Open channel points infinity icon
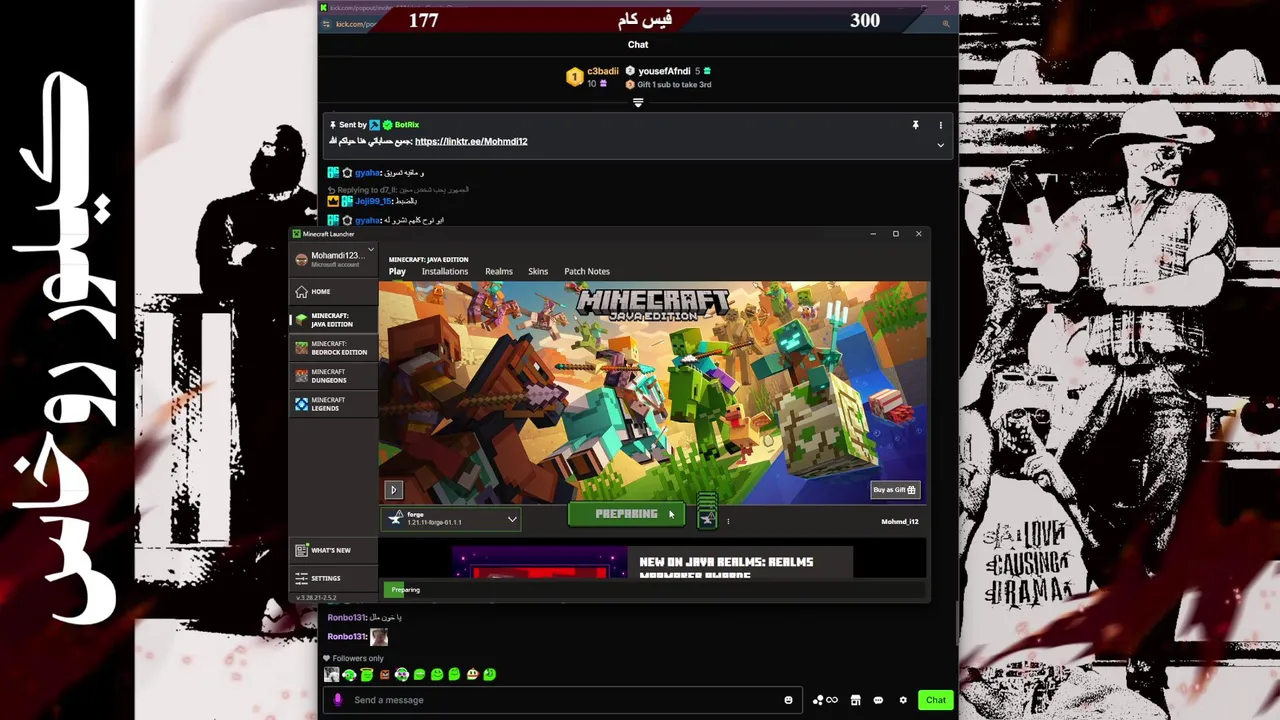The height and width of the screenshot is (720, 1280). coord(826,700)
